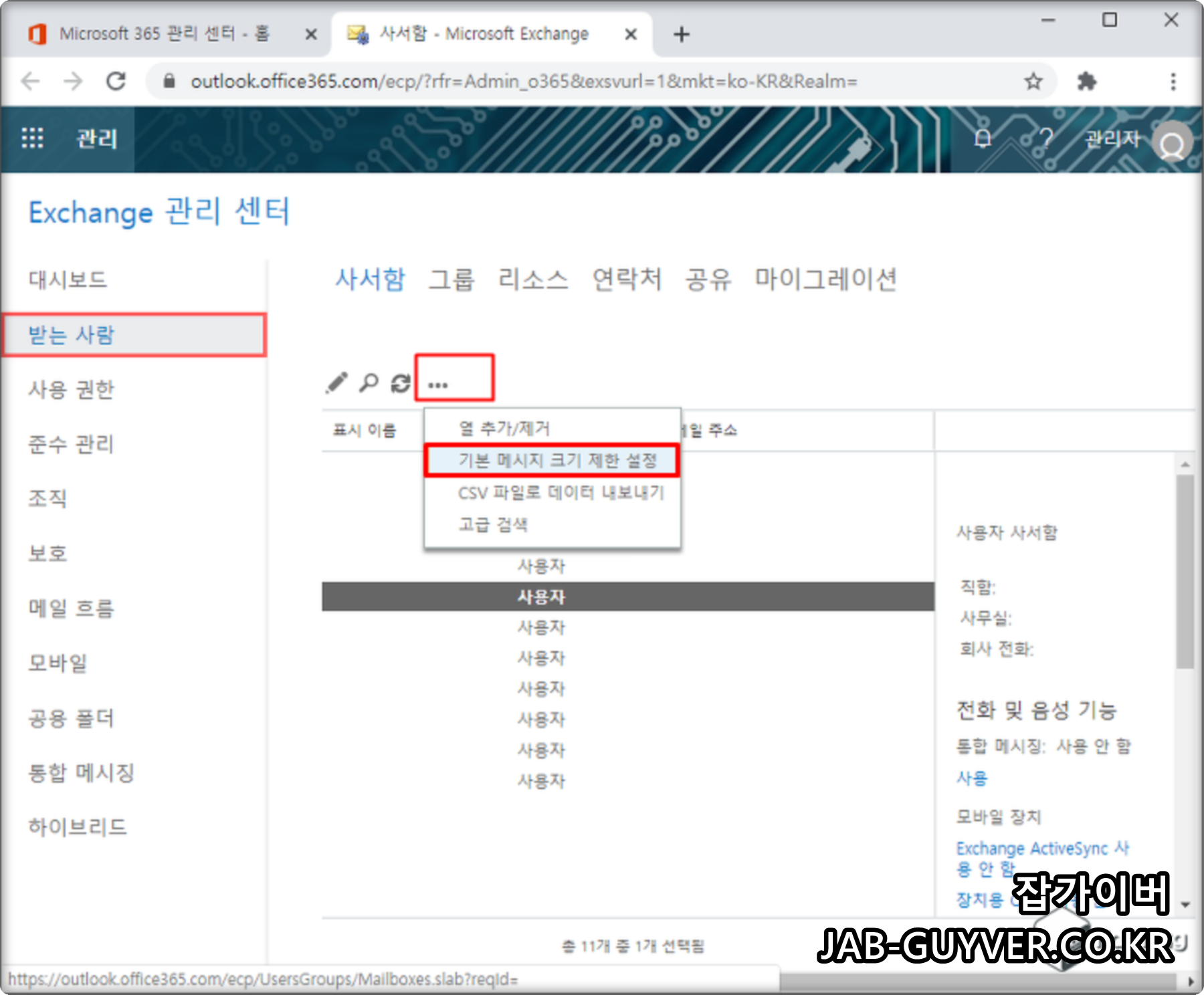1204x995 pixels.
Task: Open the admin profile avatar
Action: coord(1172,142)
